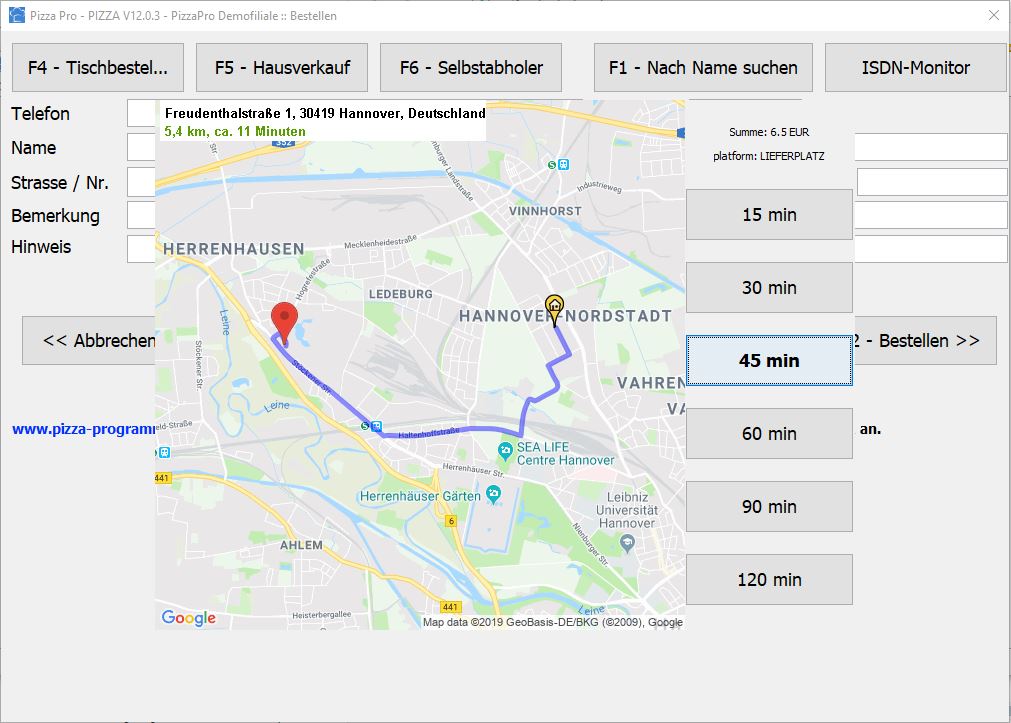The image size is (1011, 723).
Task: Set delivery time to 30 min
Action: (769, 288)
